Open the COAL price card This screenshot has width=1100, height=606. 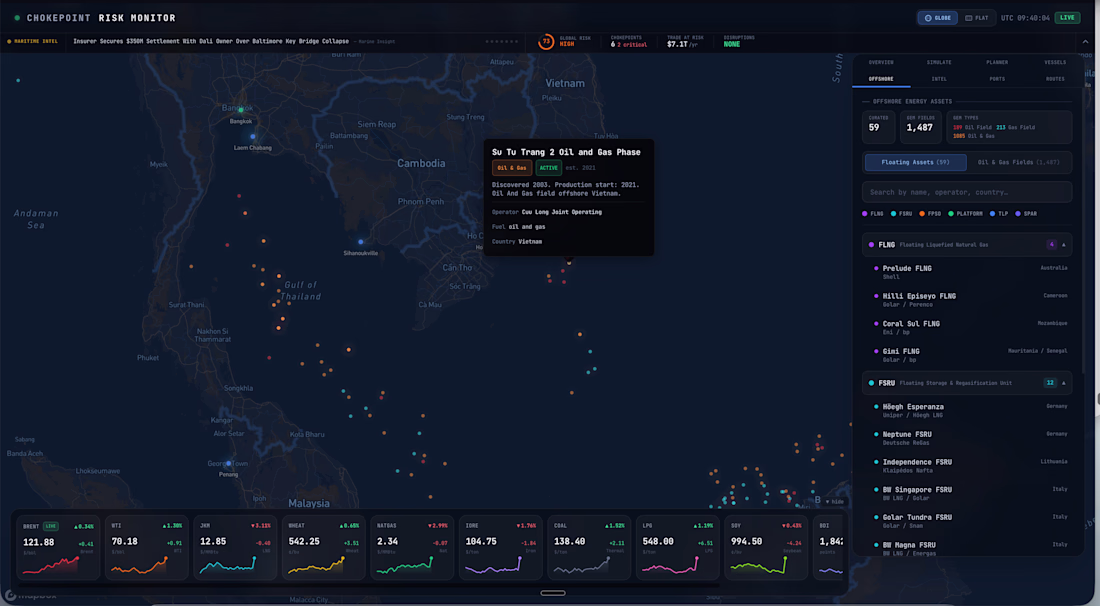[x=589, y=548]
